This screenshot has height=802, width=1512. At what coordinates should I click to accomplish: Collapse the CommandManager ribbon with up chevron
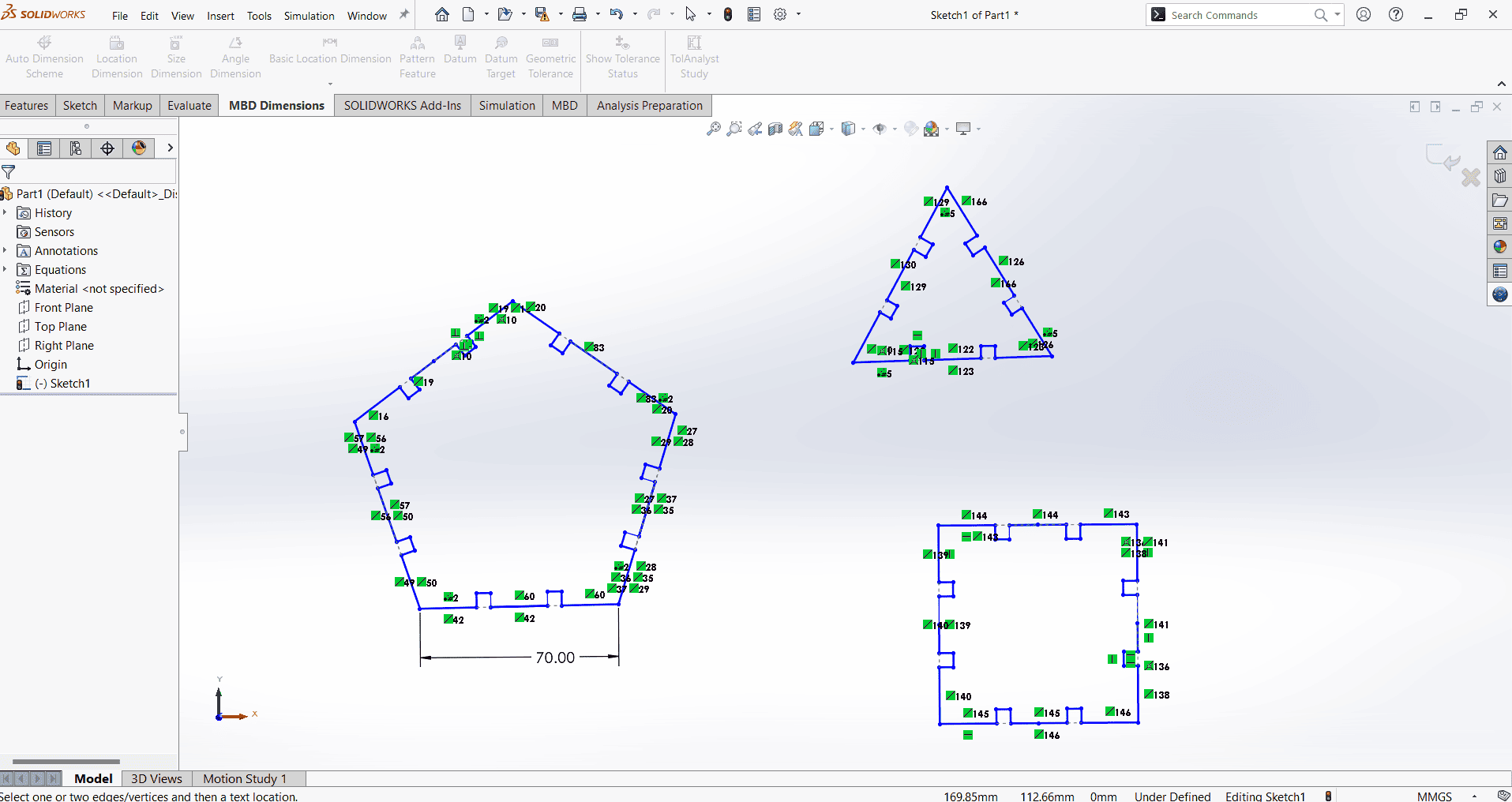point(1501,84)
